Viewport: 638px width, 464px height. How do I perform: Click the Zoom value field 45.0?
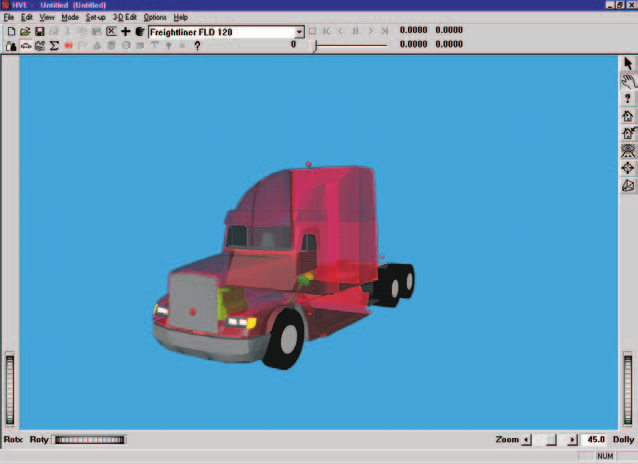pos(594,440)
